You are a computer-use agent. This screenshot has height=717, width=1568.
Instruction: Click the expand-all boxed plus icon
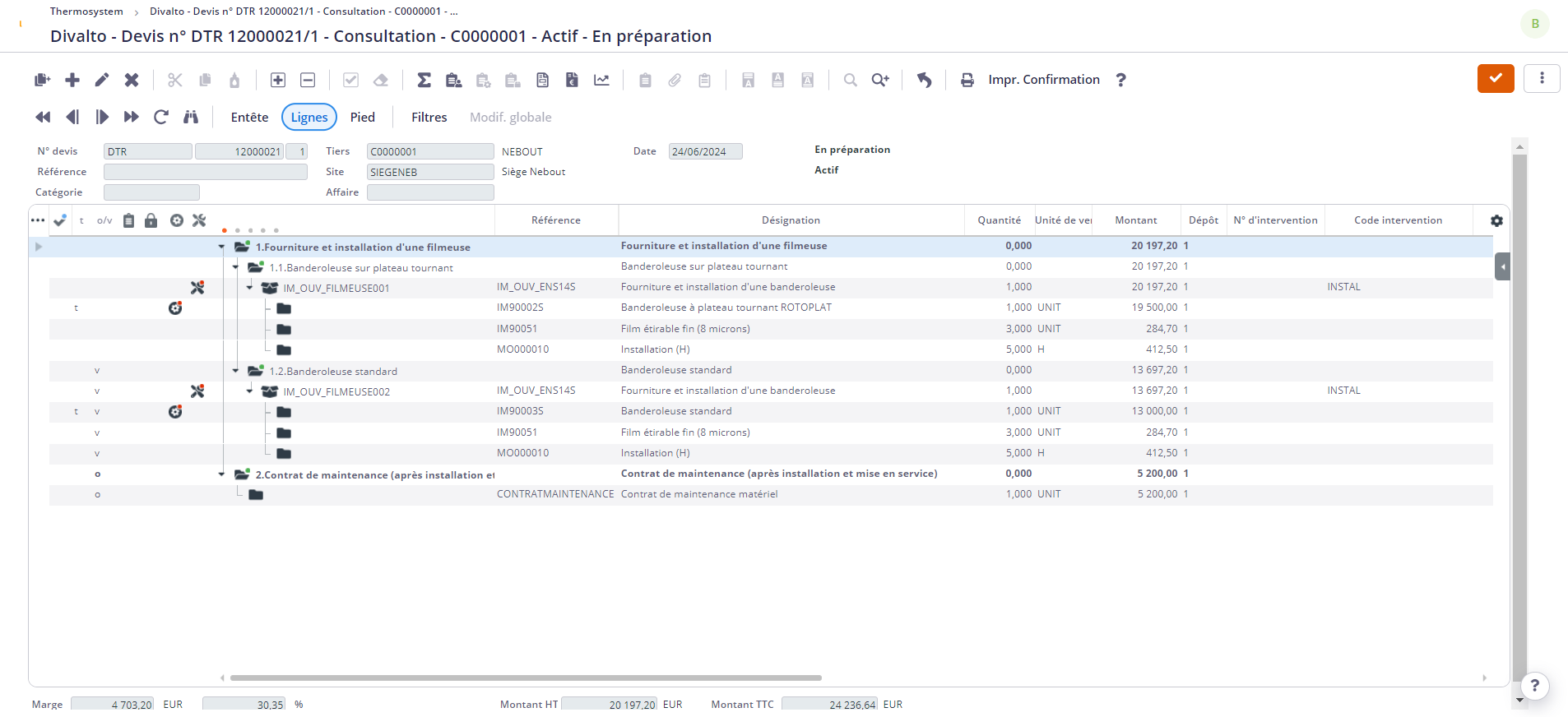(x=278, y=80)
